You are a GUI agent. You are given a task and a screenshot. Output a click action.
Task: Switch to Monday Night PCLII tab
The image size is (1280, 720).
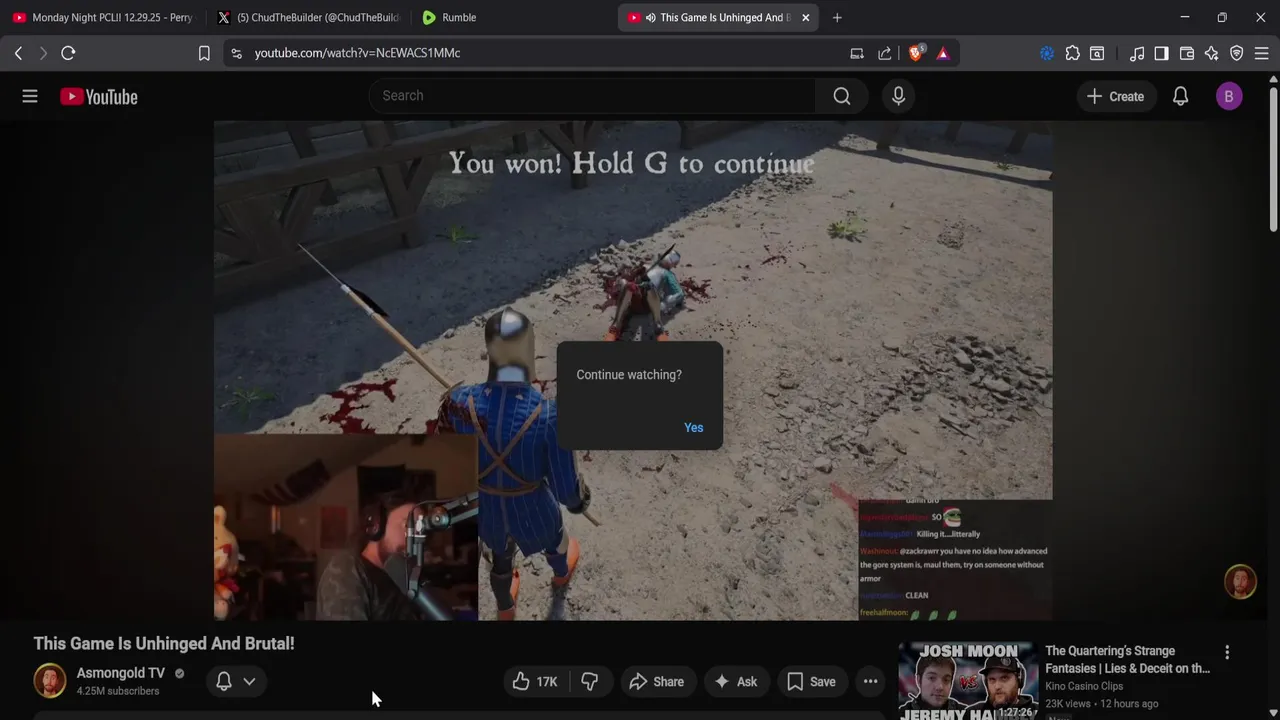[x=102, y=17]
